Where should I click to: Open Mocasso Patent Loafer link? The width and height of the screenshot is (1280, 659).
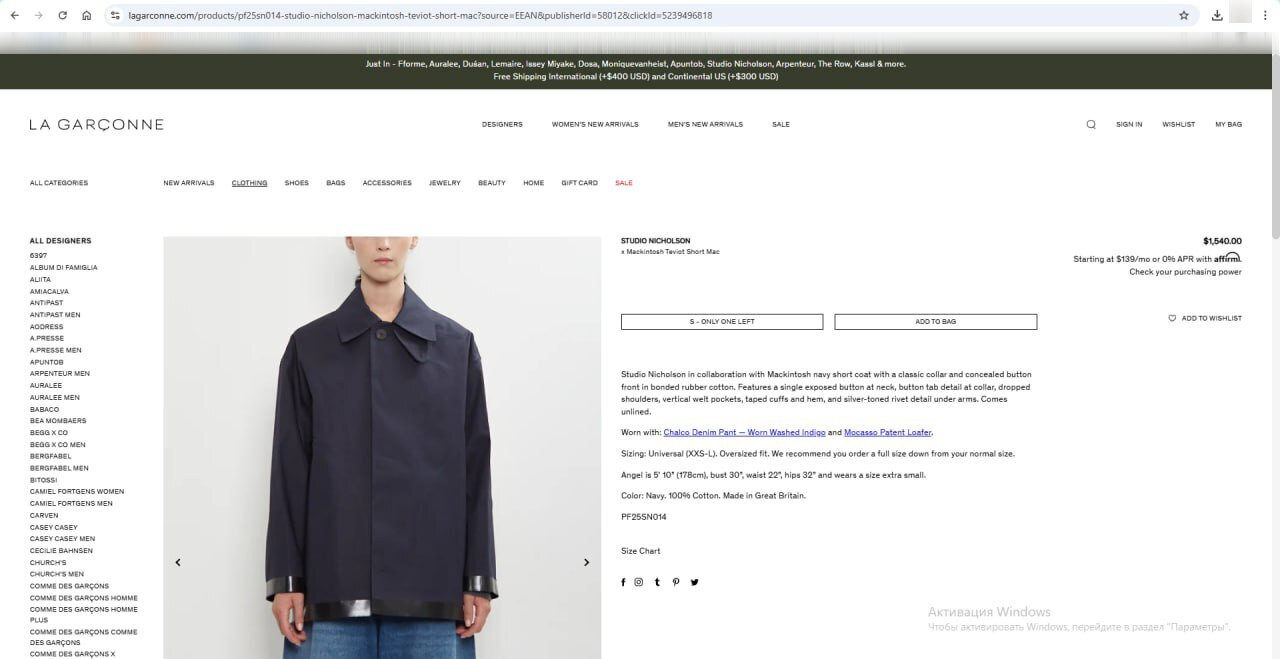pos(888,432)
